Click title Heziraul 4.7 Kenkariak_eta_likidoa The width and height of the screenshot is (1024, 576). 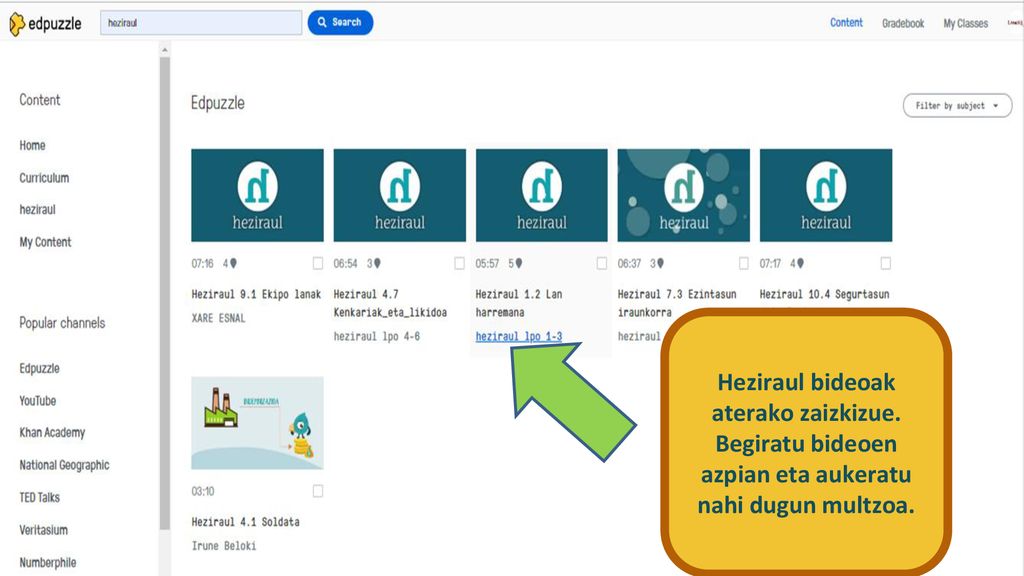pyautogui.click(x=390, y=304)
